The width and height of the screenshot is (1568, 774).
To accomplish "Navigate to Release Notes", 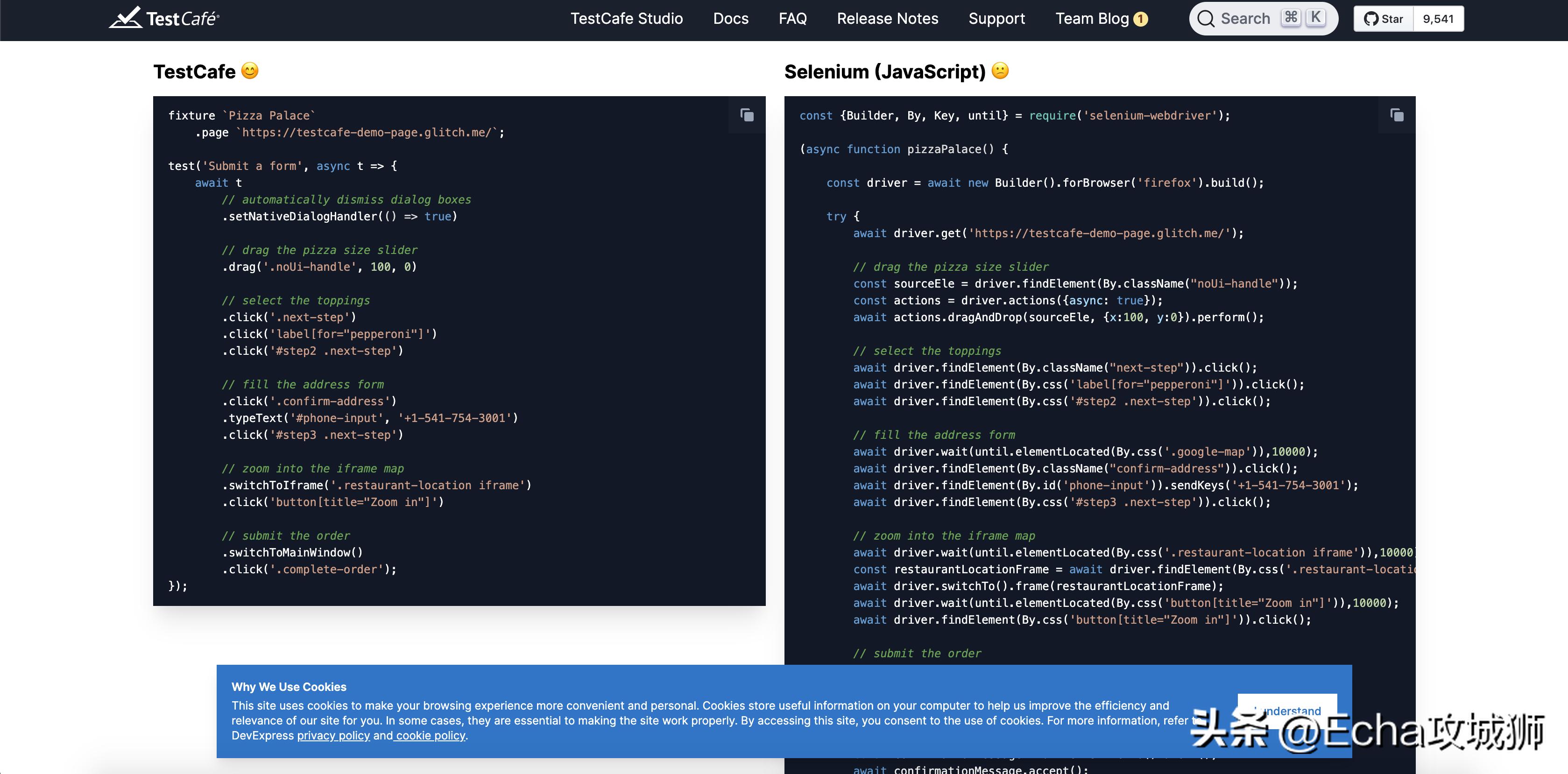I will click(888, 19).
